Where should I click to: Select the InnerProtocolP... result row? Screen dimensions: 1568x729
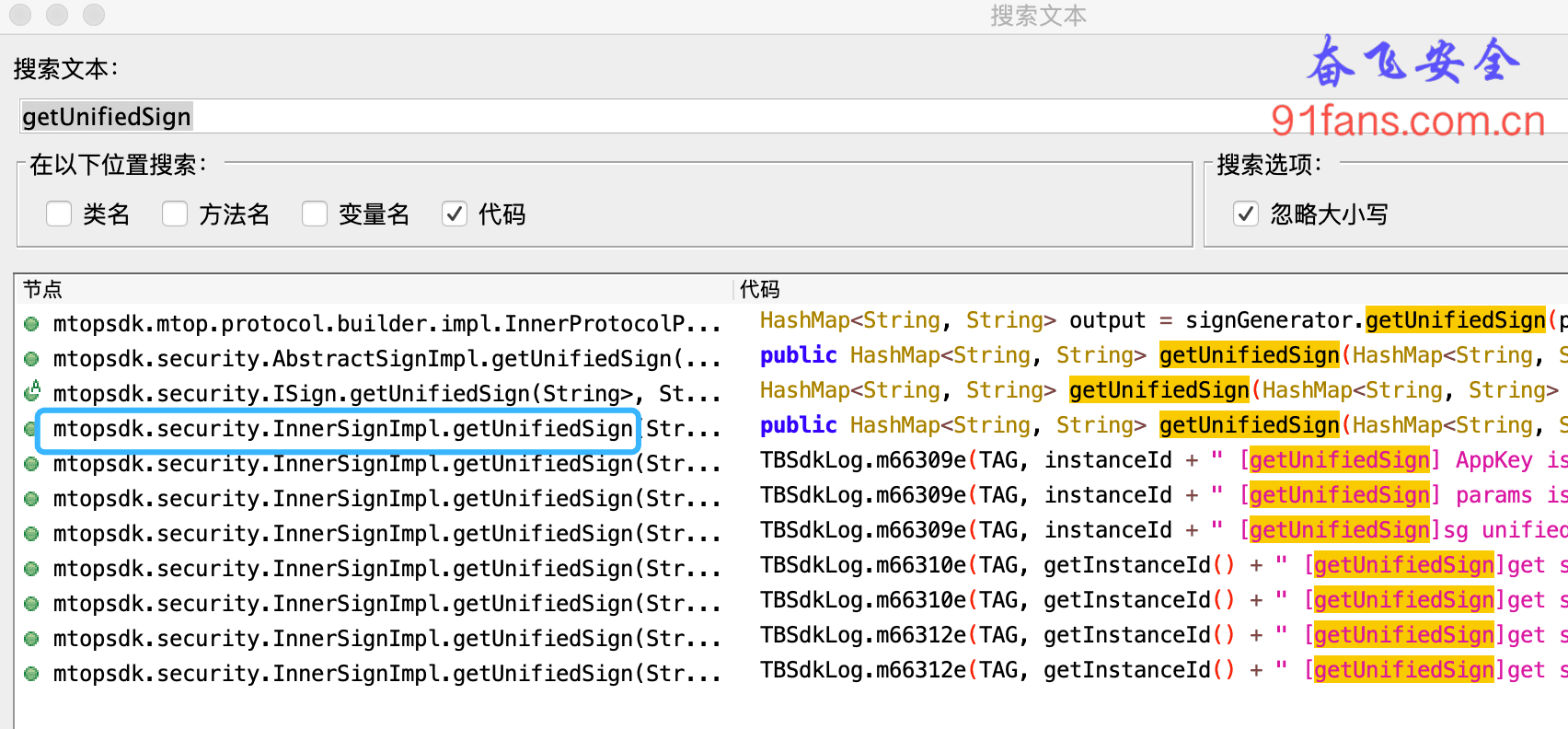click(x=386, y=324)
